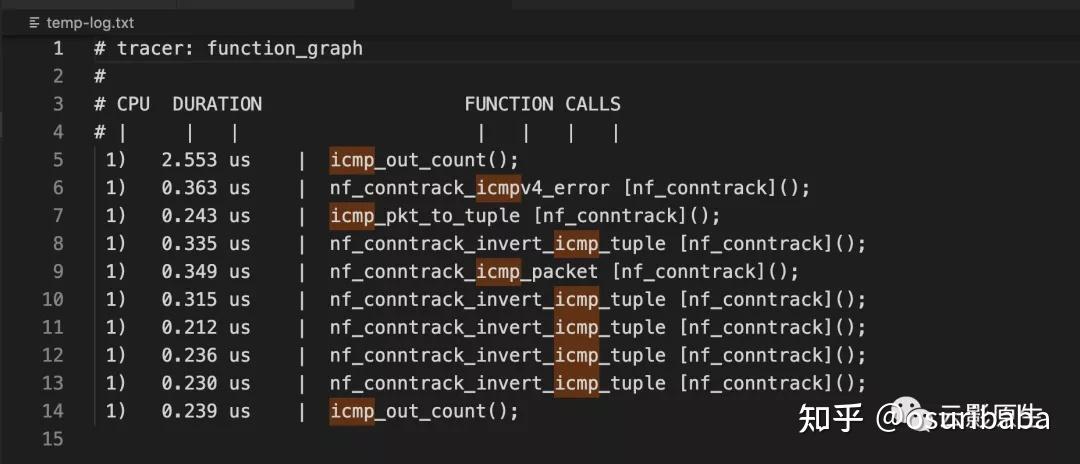Click line number 10 in the gutter
Viewport: 1080px width, 464px height.
pyautogui.click(x=52, y=299)
